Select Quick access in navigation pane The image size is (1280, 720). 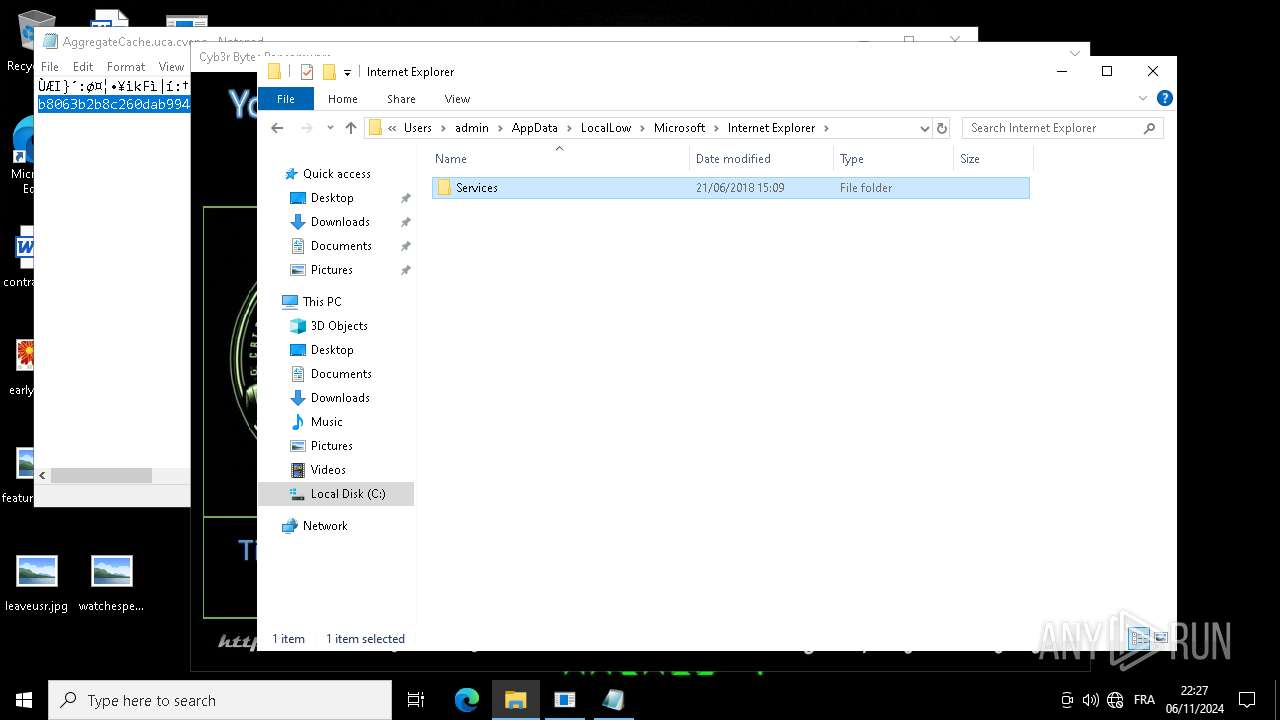(x=336, y=174)
